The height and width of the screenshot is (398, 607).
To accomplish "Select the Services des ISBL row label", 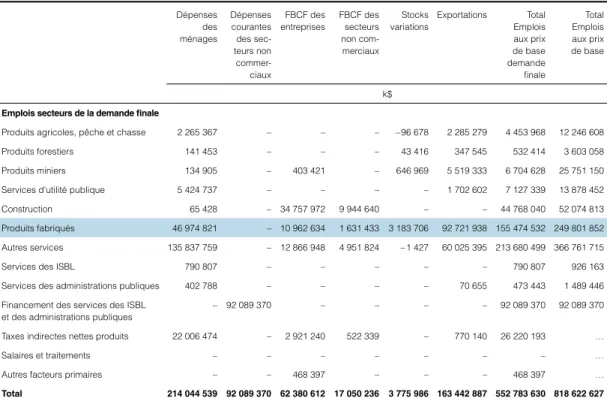I will point(38,266).
